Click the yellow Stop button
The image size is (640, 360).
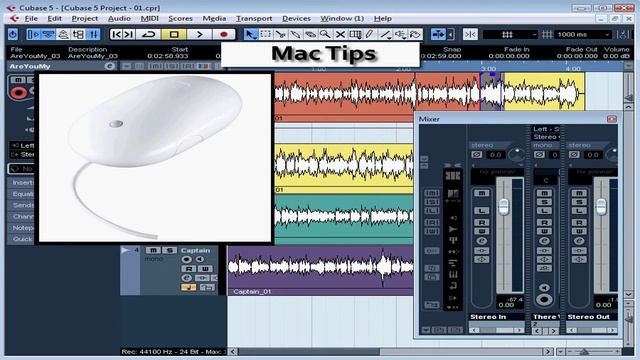174,34
